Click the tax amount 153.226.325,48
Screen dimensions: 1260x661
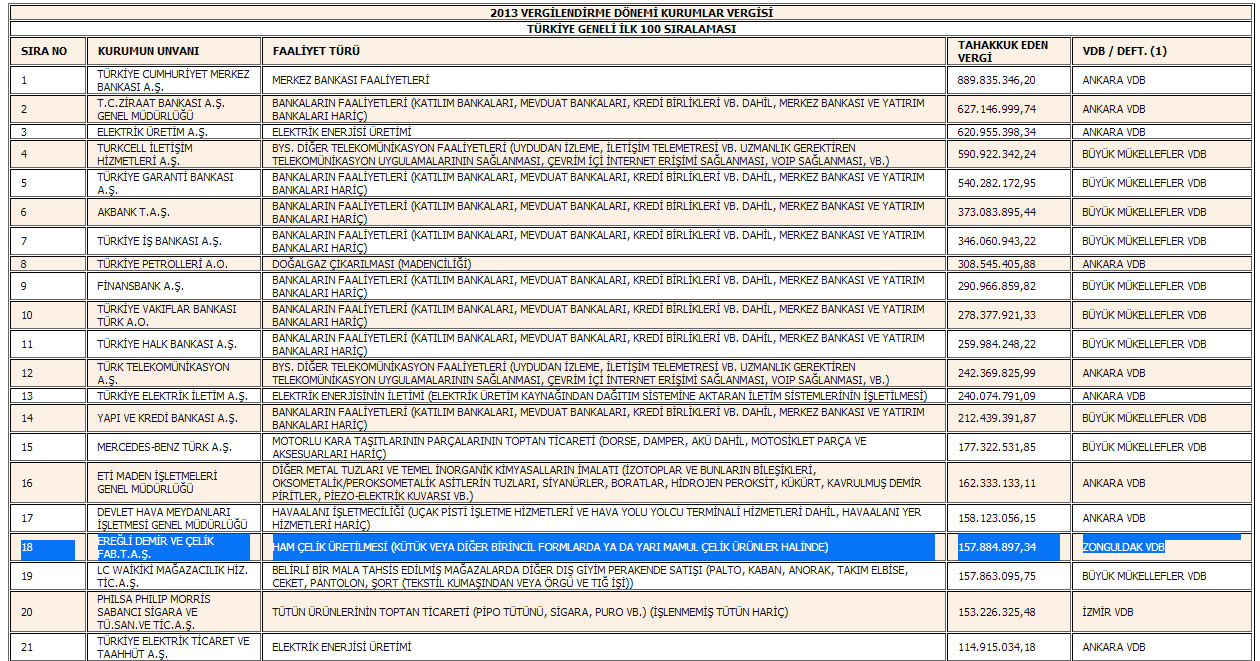coord(996,612)
